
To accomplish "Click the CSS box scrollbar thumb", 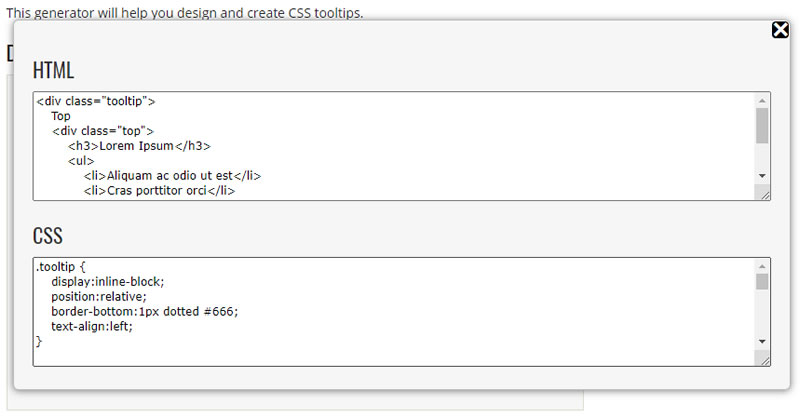I will point(762,282).
